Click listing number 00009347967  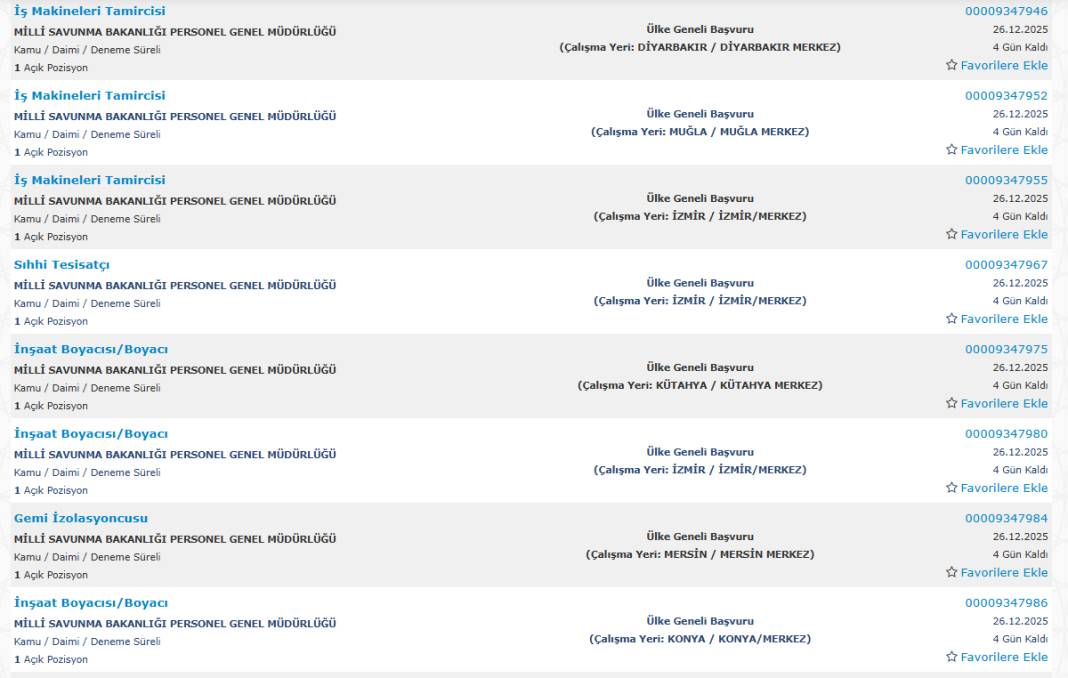click(1006, 265)
